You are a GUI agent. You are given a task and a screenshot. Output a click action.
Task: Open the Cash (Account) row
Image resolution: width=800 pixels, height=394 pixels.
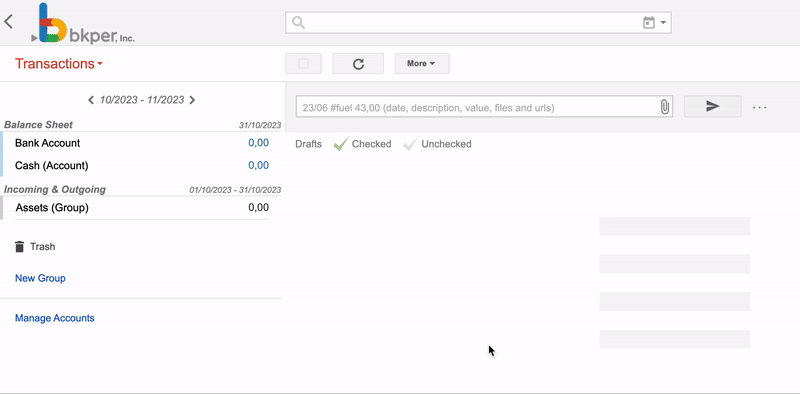(x=142, y=165)
